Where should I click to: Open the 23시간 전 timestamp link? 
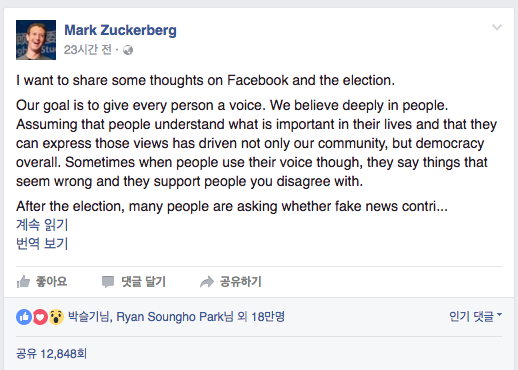click(88, 50)
